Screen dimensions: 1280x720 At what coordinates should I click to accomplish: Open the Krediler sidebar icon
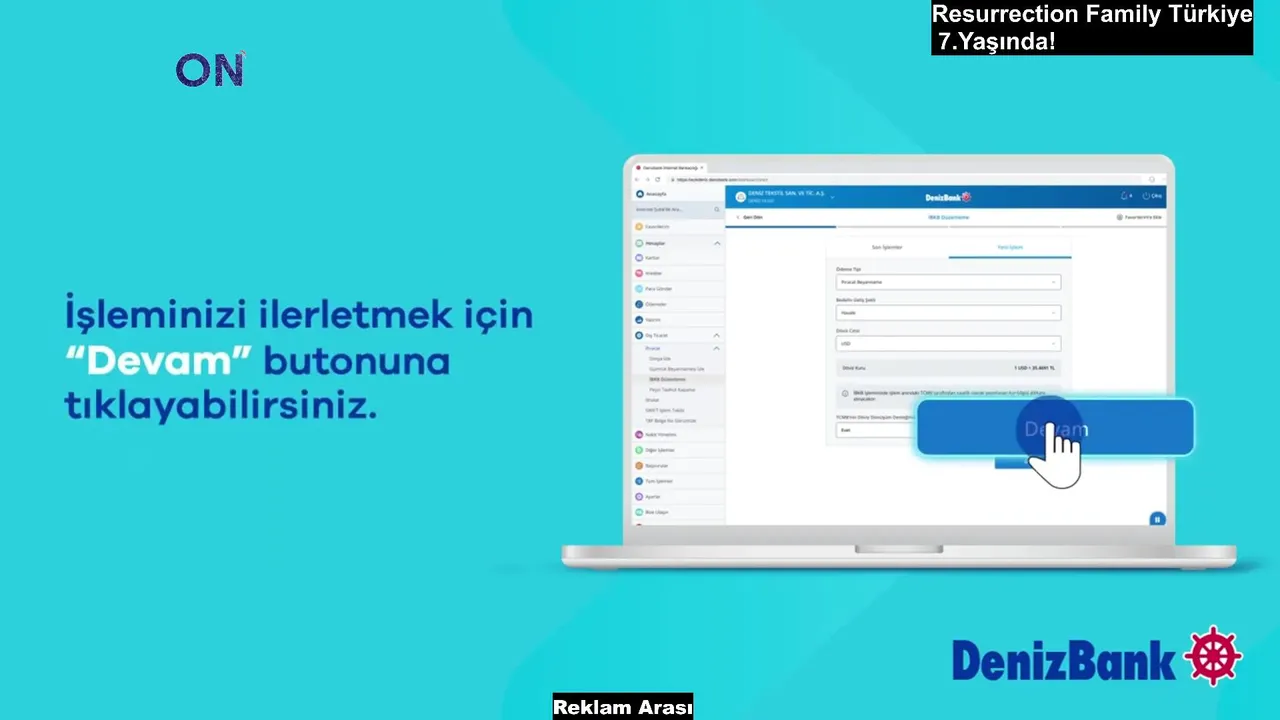(x=639, y=273)
